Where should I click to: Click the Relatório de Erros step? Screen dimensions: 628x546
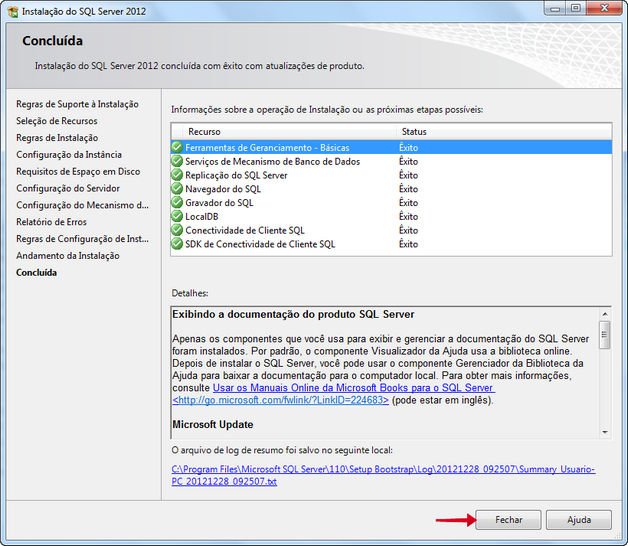[51, 222]
